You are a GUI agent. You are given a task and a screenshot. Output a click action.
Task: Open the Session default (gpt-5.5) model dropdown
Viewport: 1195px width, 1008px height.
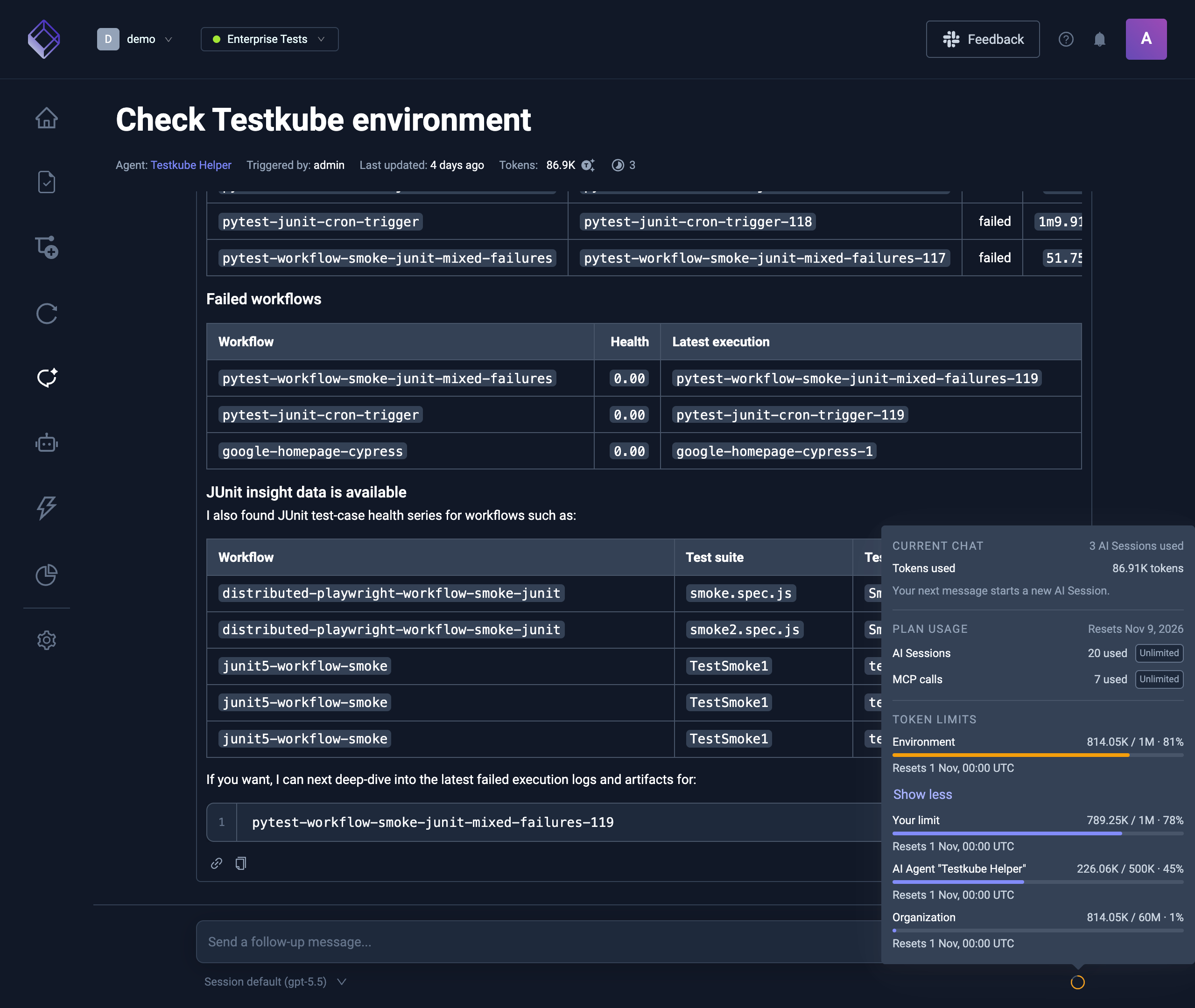click(275, 981)
